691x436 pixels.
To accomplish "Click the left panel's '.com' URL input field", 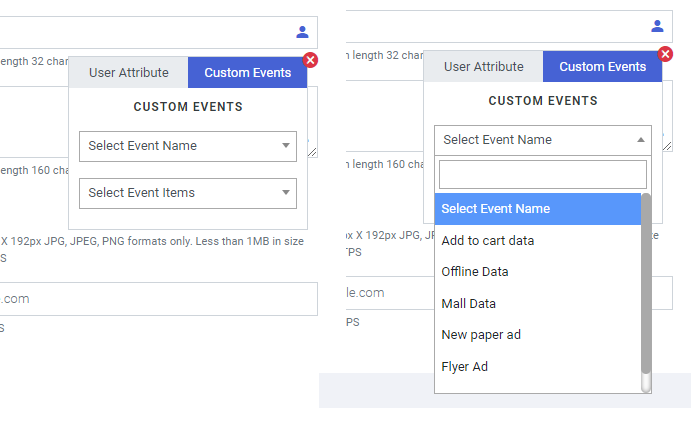I will pyautogui.click(x=158, y=298).
